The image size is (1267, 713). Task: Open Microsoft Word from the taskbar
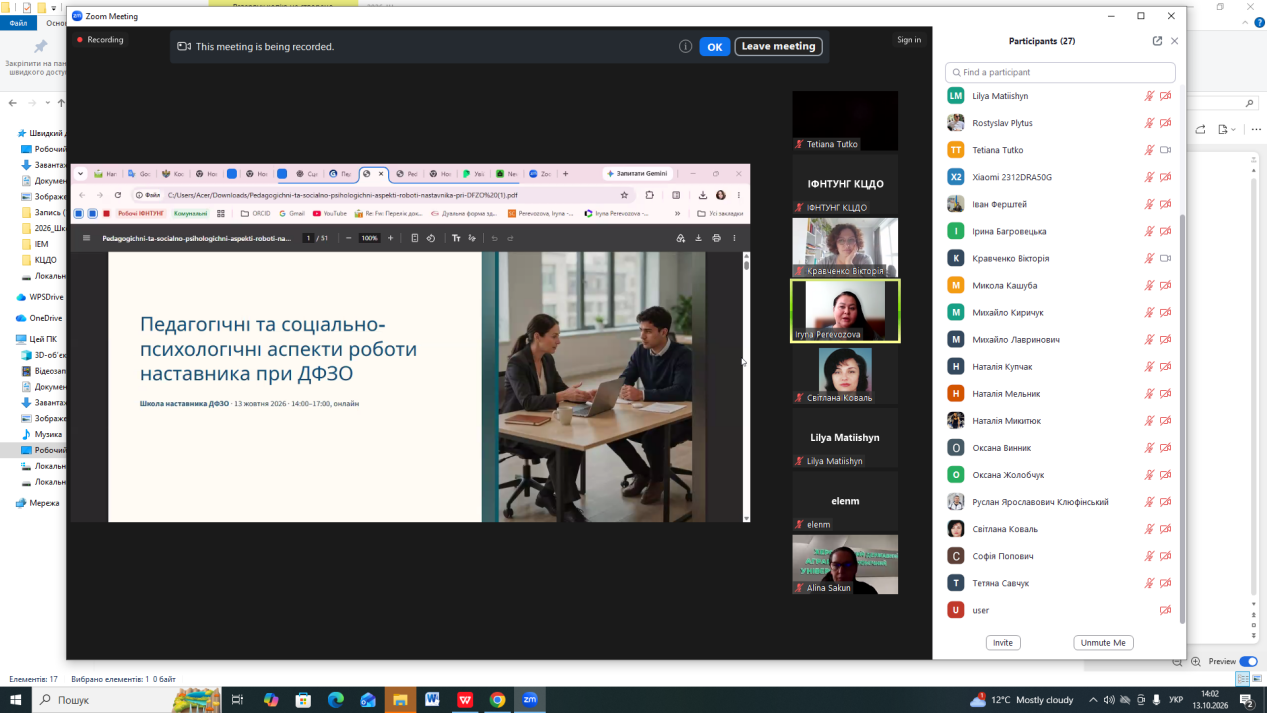(x=432, y=700)
